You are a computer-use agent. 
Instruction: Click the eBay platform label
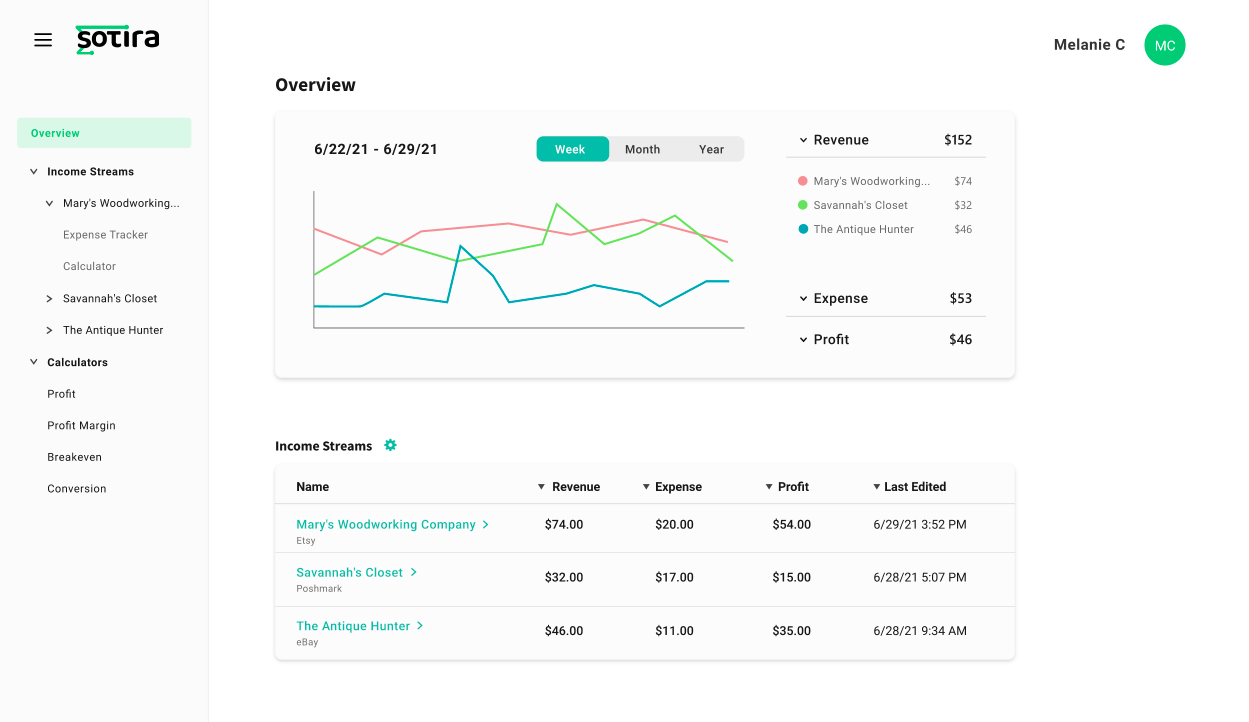pyautogui.click(x=307, y=643)
